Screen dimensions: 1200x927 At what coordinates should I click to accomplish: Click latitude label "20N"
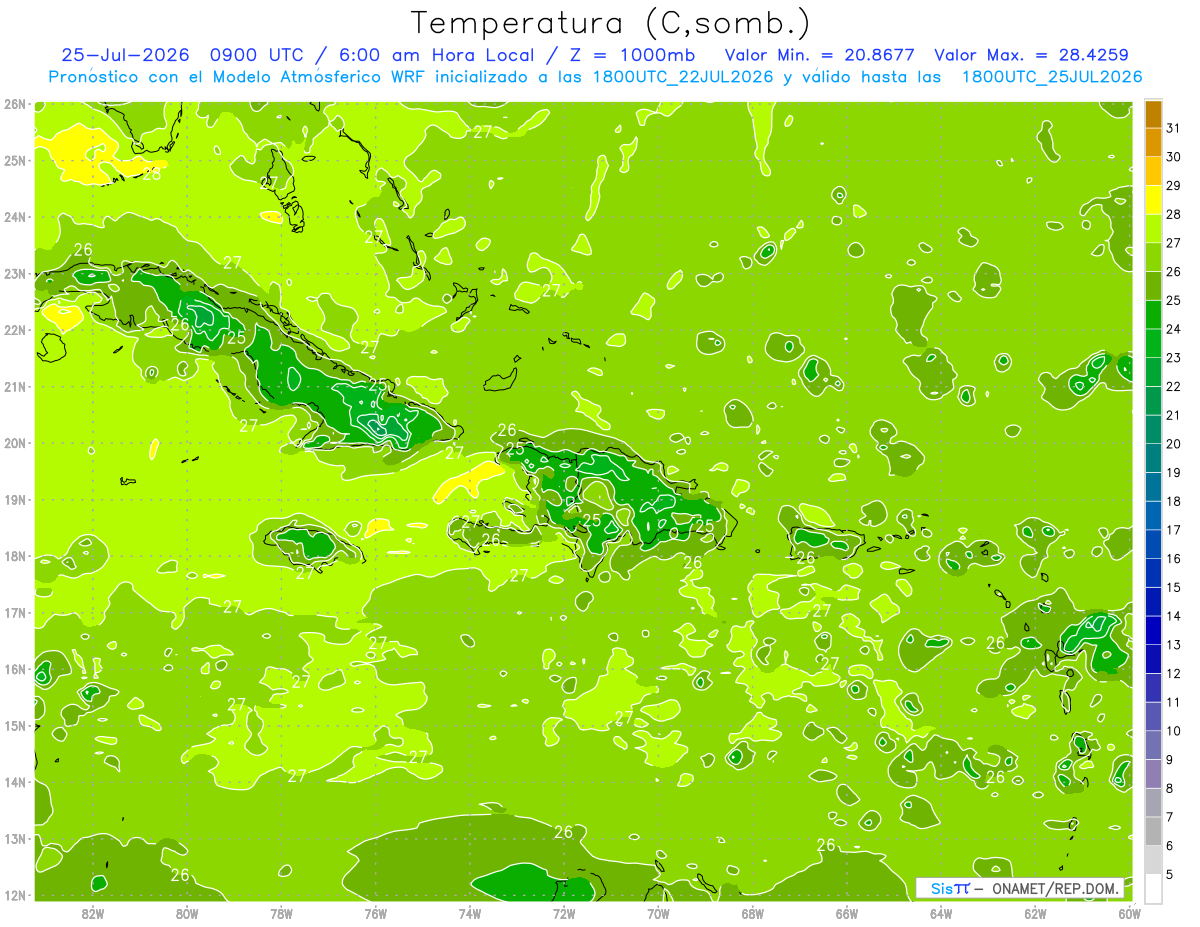(x=14, y=443)
